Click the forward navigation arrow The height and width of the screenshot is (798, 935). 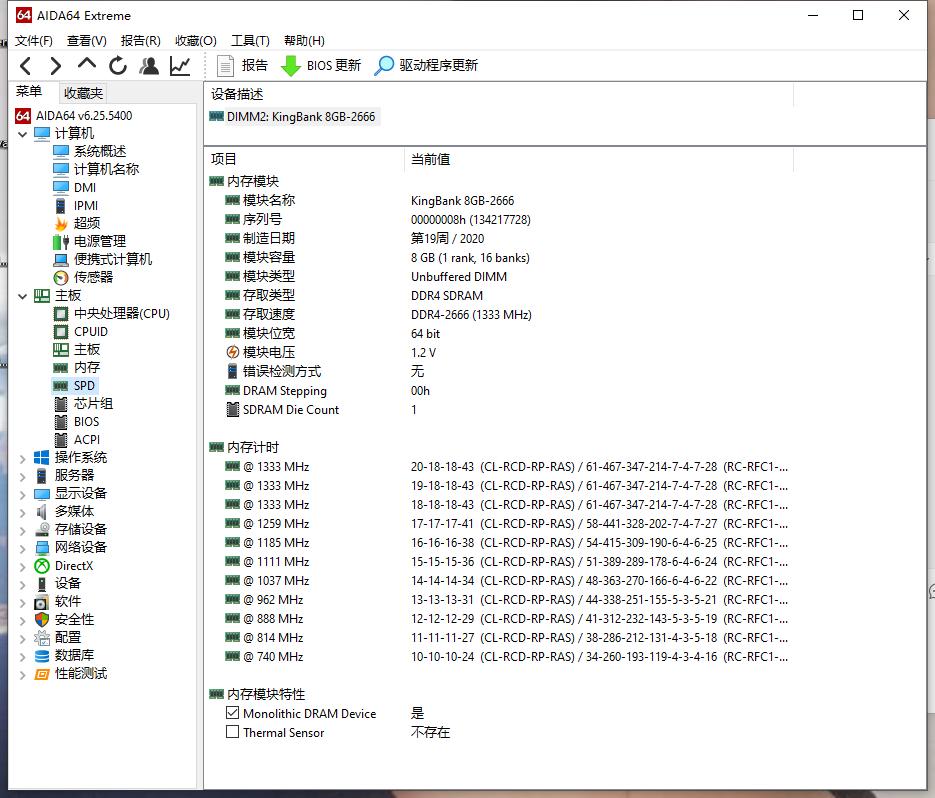(x=56, y=66)
